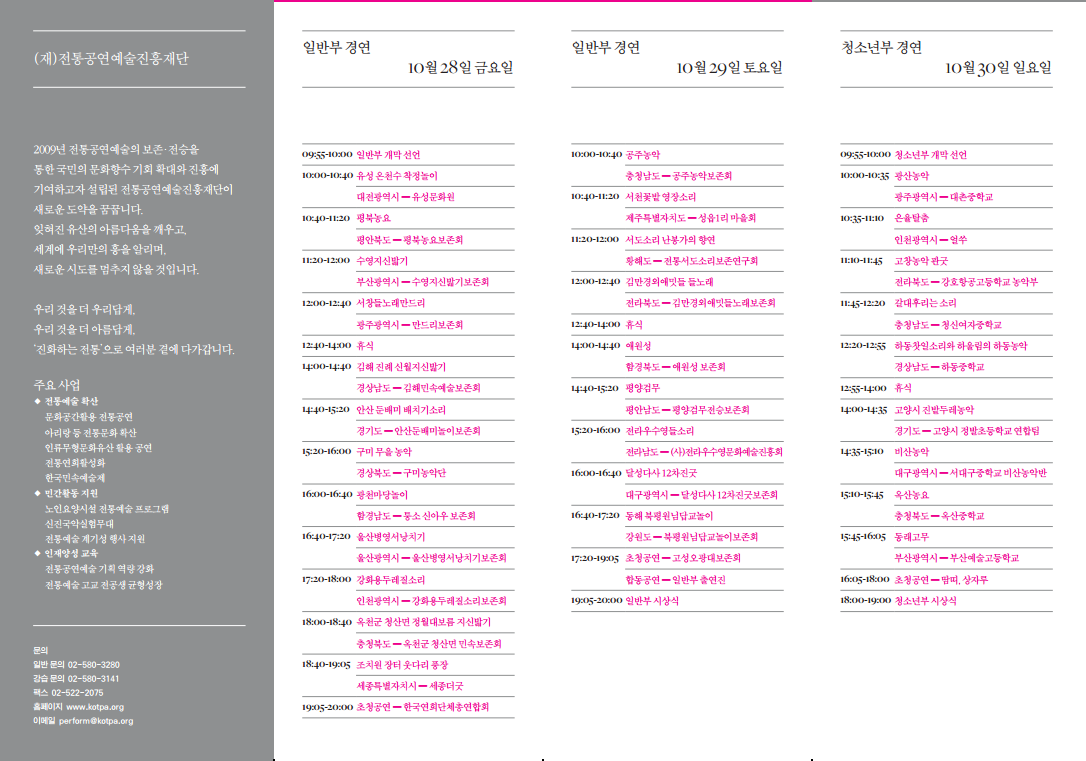Select the 02-580-3280 general inquiry number
The height and width of the screenshot is (761, 1086).
tap(96, 664)
